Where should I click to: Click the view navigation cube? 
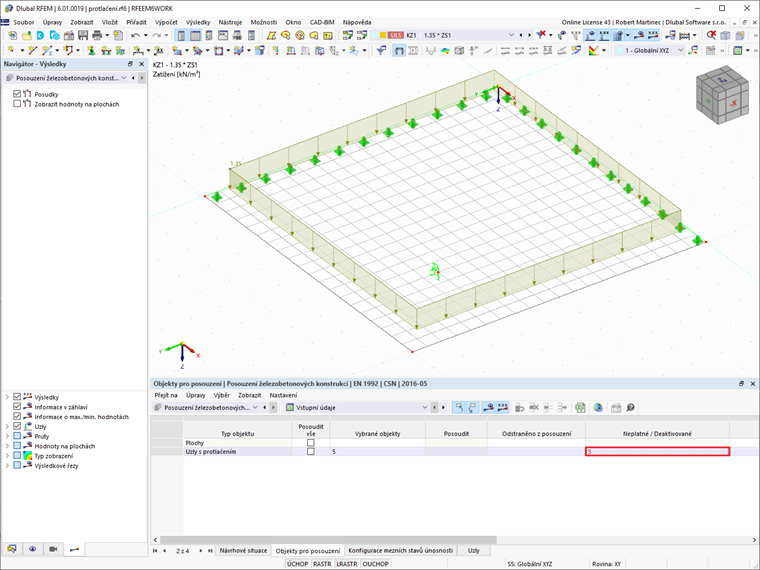(722, 95)
